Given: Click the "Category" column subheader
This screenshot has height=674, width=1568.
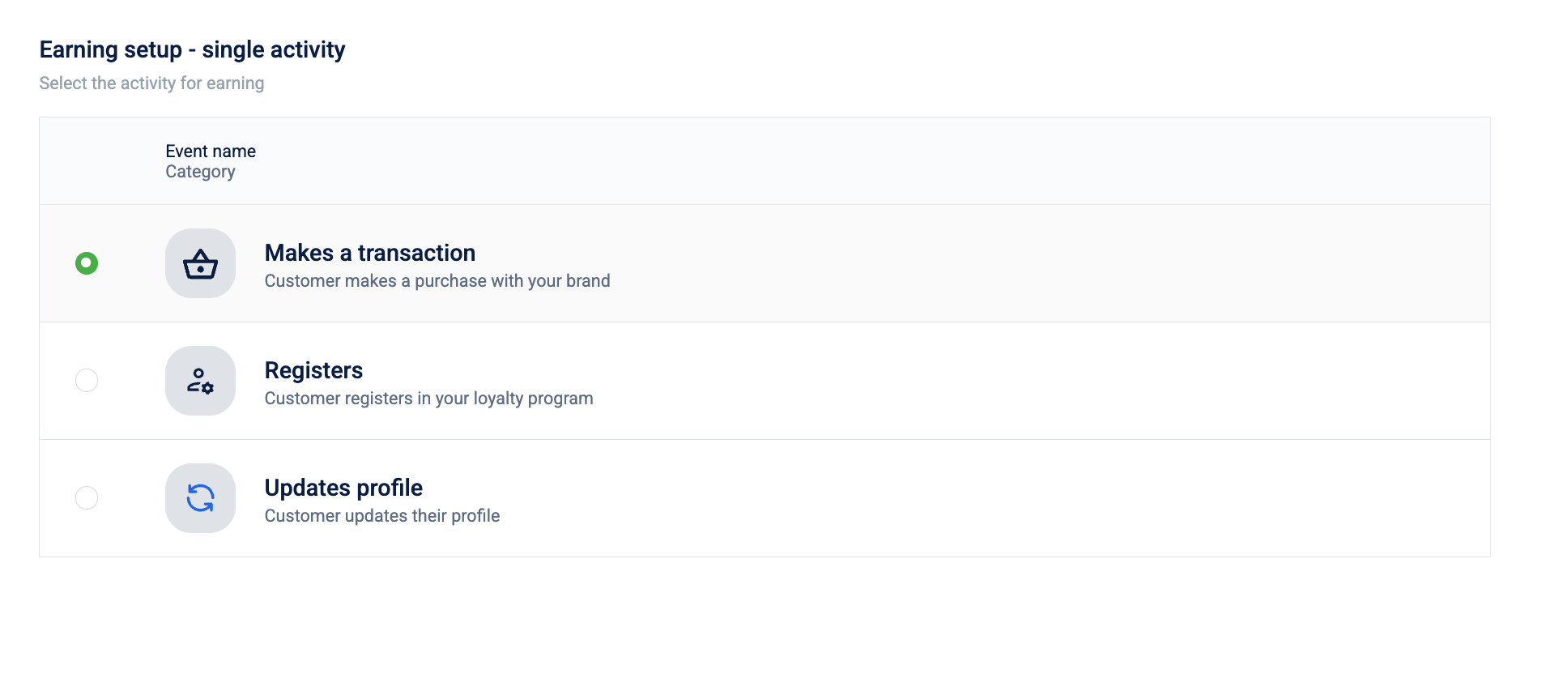Looking at the screenshot, I should click(x=200, y=172).
